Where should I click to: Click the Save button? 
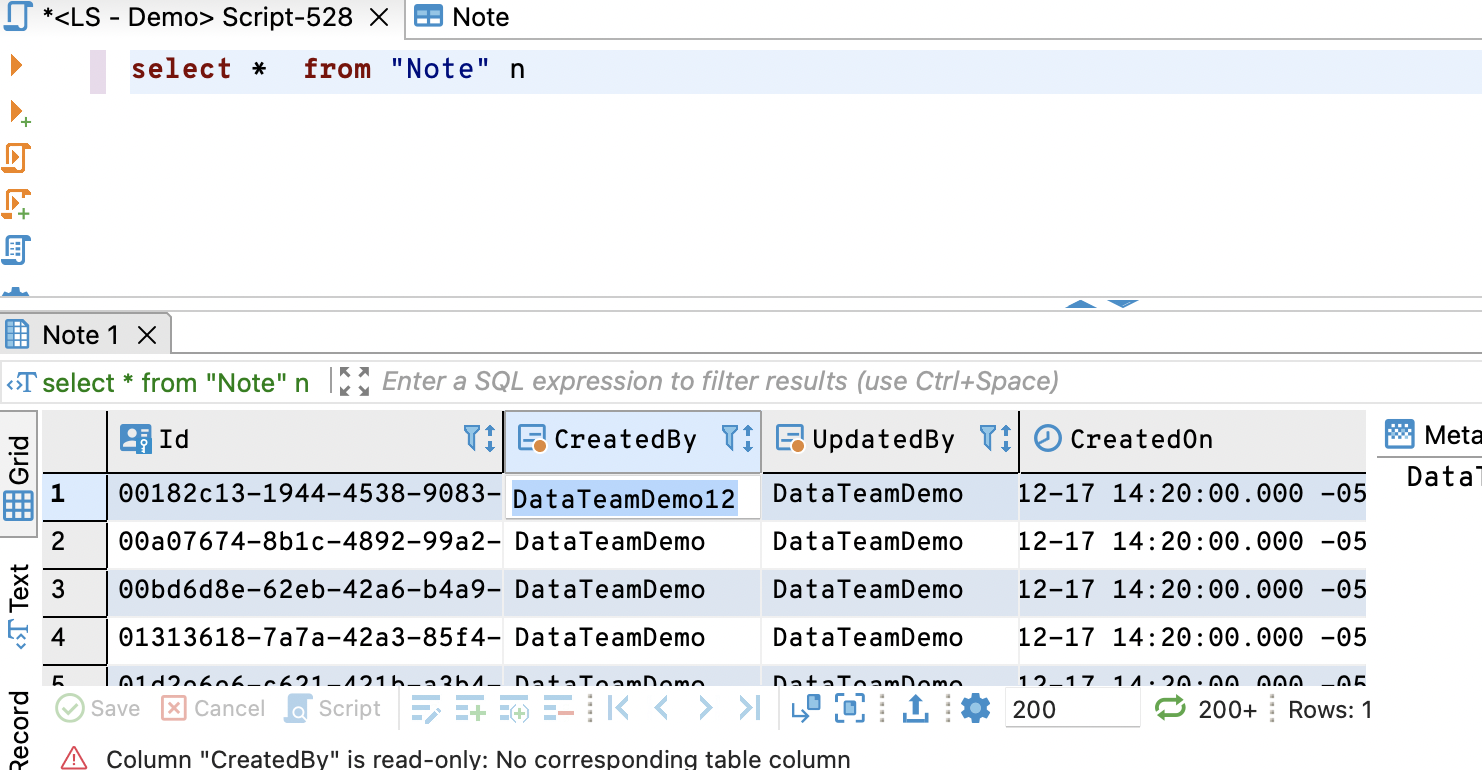[98, 709]
